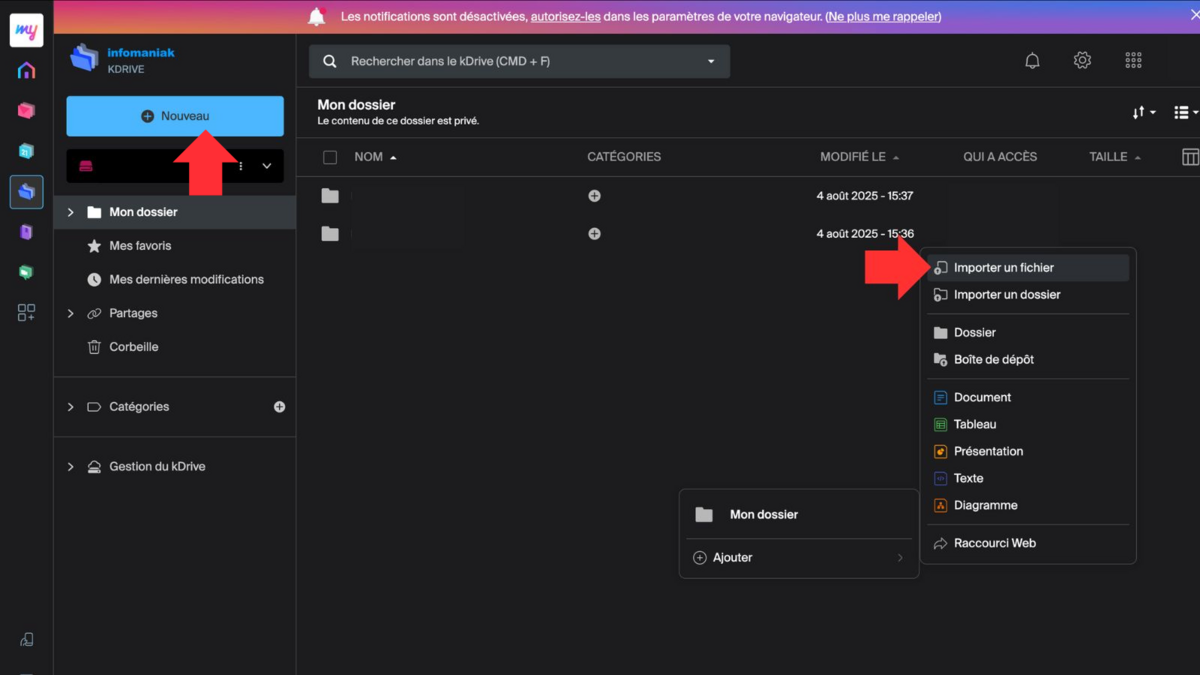1200x675 pixels.
Task: Open Mes favoris
Action: 140,246
